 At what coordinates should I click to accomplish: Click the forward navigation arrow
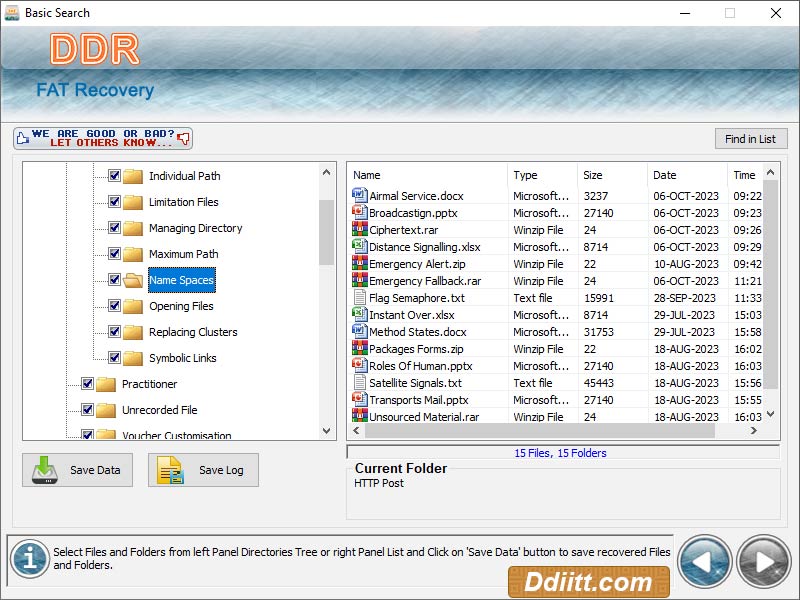[763, 561]
